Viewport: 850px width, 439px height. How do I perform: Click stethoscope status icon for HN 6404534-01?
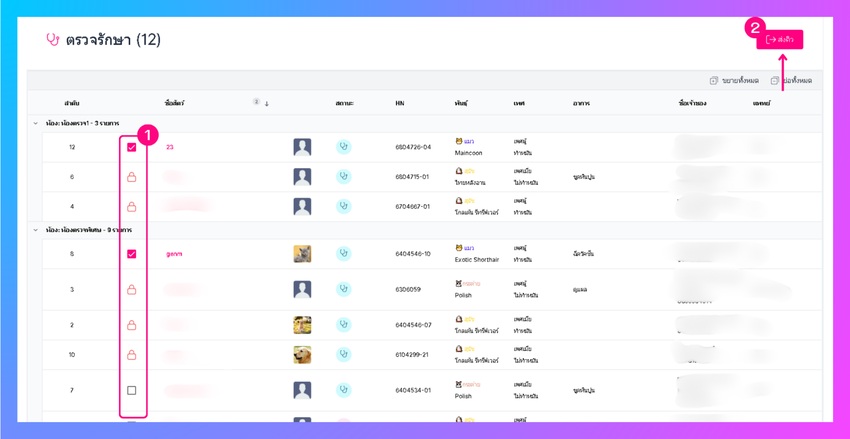[343, 390]
